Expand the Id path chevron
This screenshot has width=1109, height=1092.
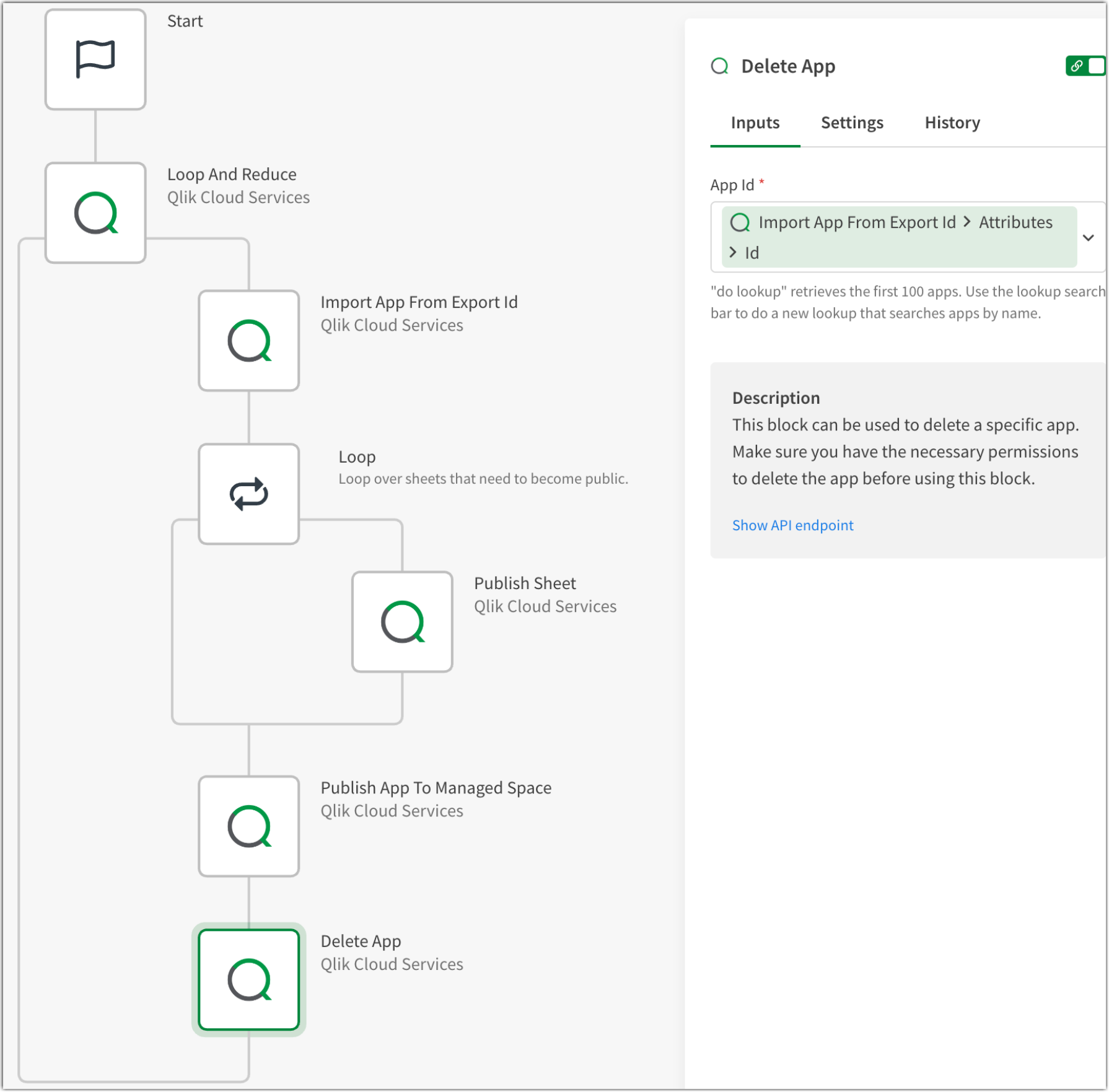coord(733,252)
